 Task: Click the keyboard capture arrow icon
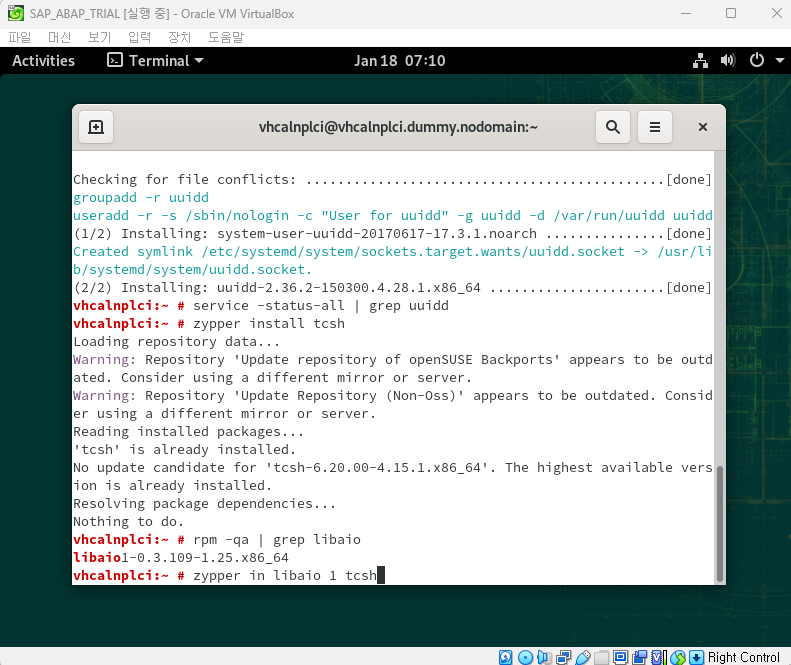(697, 657)
